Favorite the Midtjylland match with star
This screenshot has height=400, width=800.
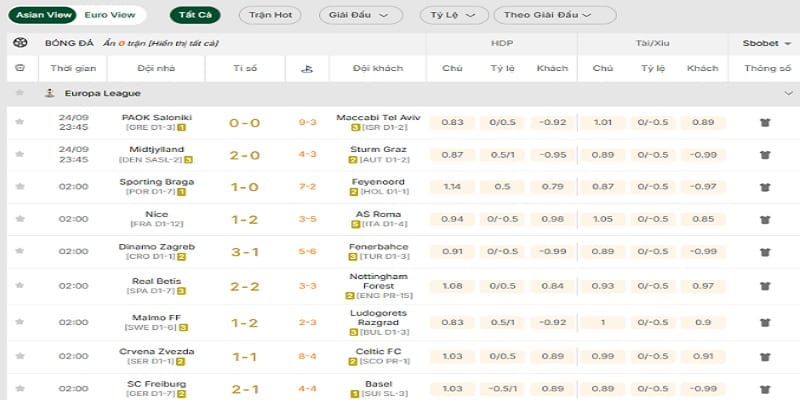tap(20, 154)
